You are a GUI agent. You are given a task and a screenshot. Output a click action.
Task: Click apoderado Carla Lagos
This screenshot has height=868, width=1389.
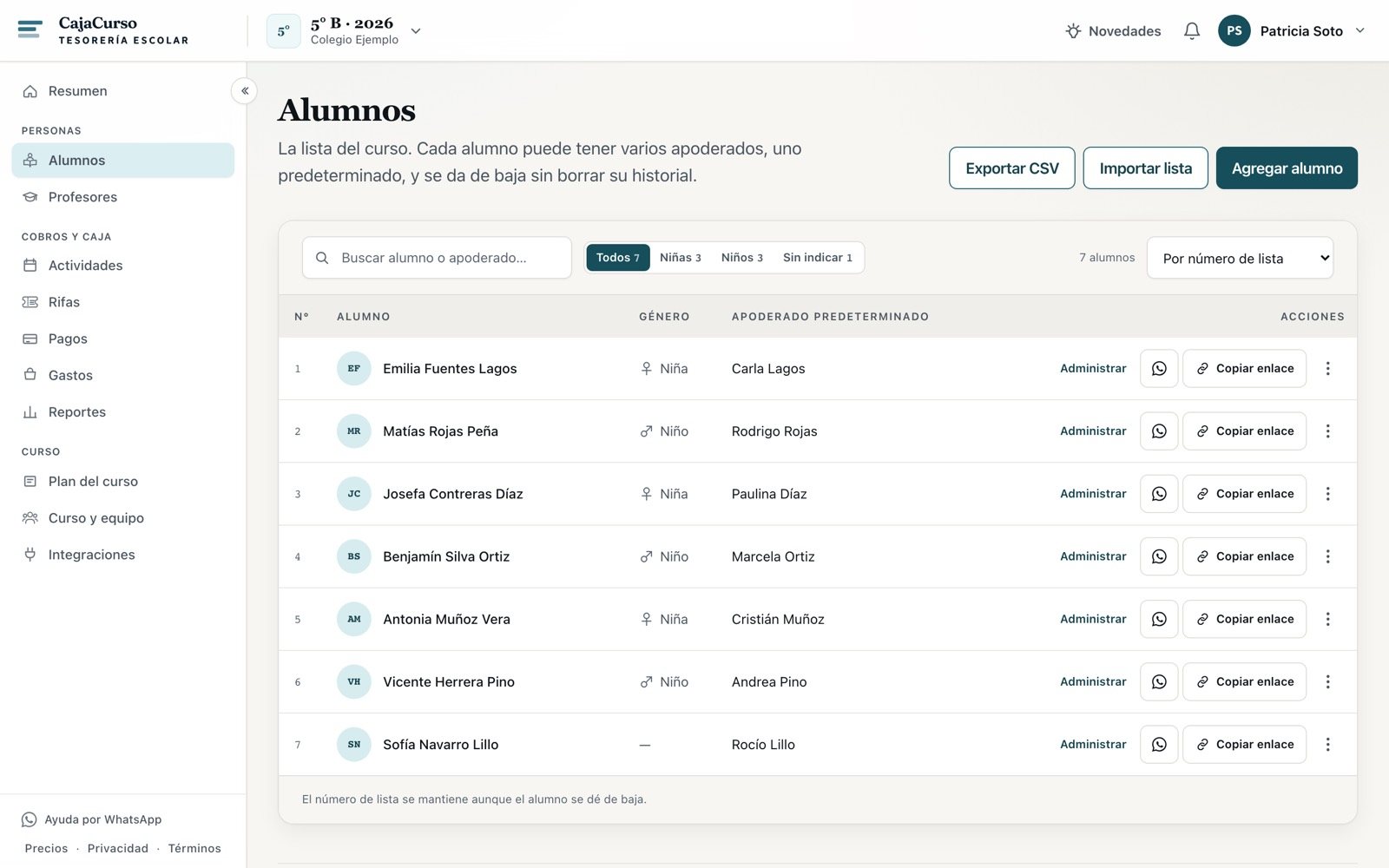768,369
